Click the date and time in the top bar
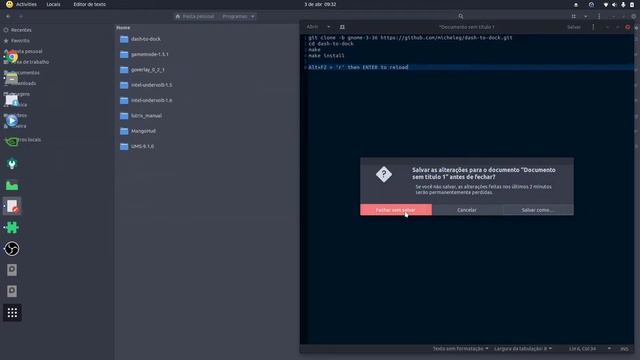640x360 pixels. (x=320, y=4)
